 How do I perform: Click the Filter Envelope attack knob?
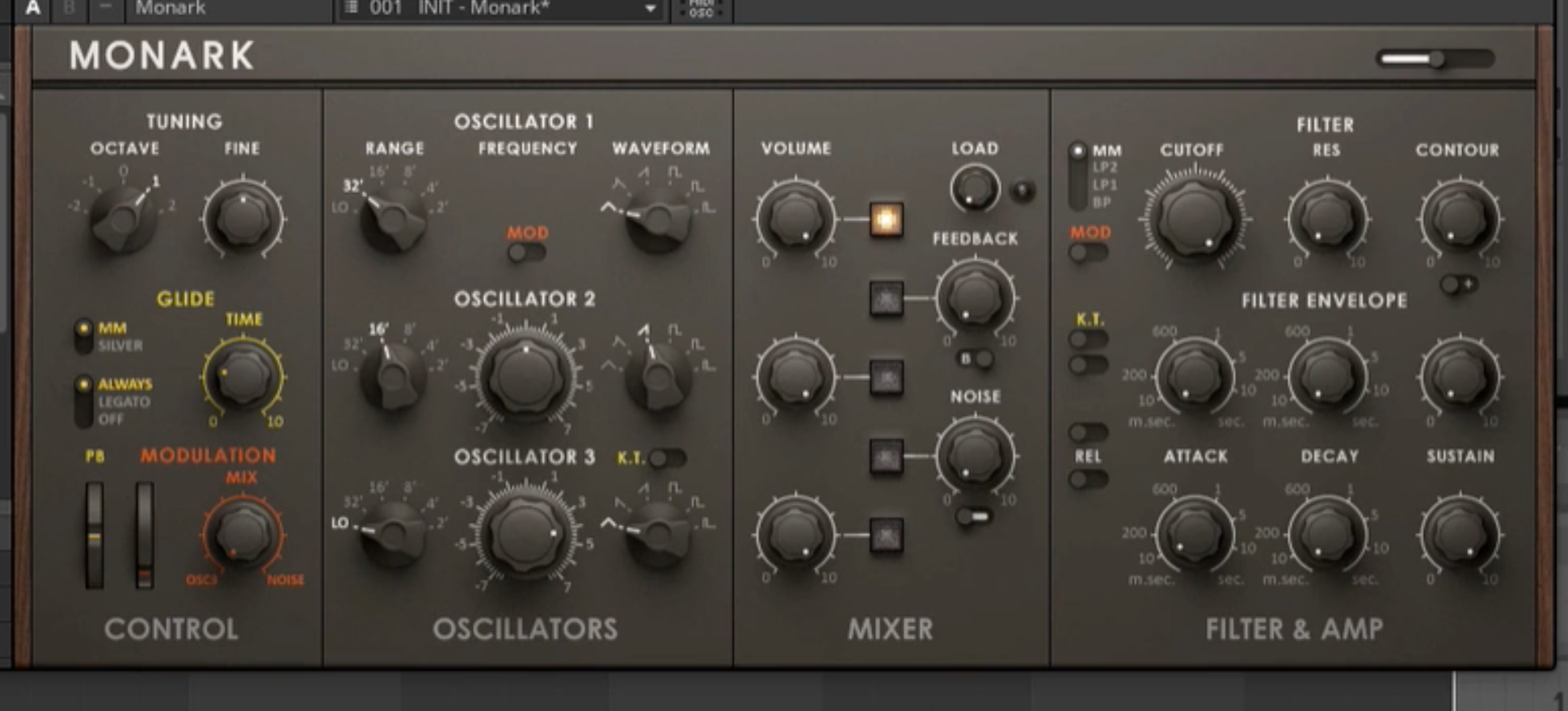1195,377
